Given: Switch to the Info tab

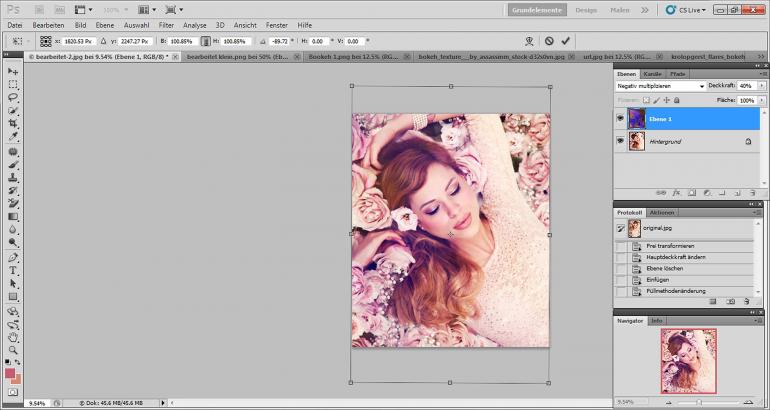Looking at the screenshot, I should coord(657,321).
